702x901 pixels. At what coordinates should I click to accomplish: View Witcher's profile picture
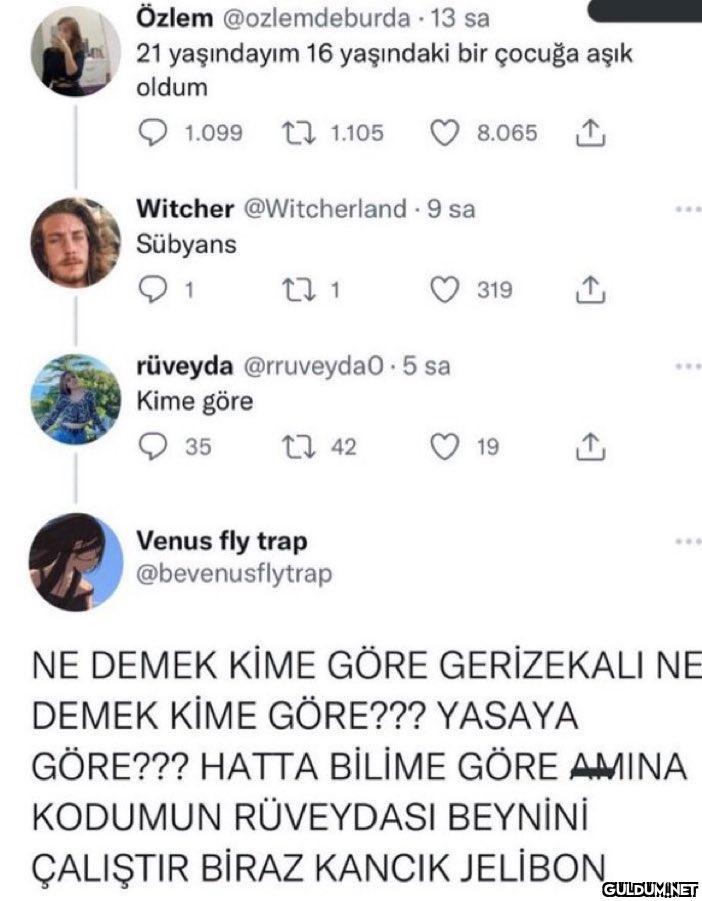pos(76,242)
